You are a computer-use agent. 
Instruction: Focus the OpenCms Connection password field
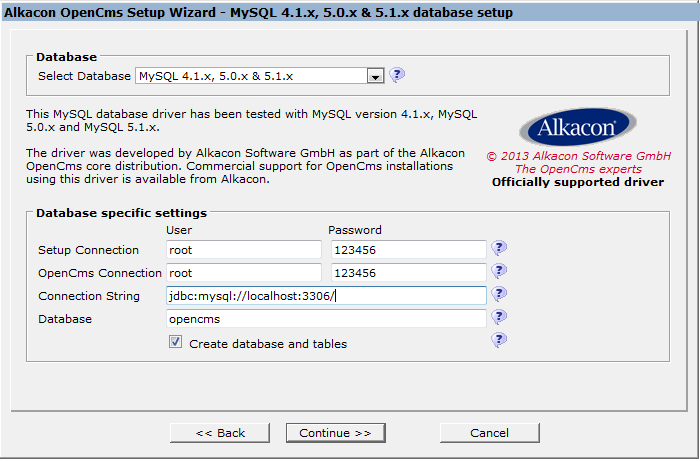point(408,273)
